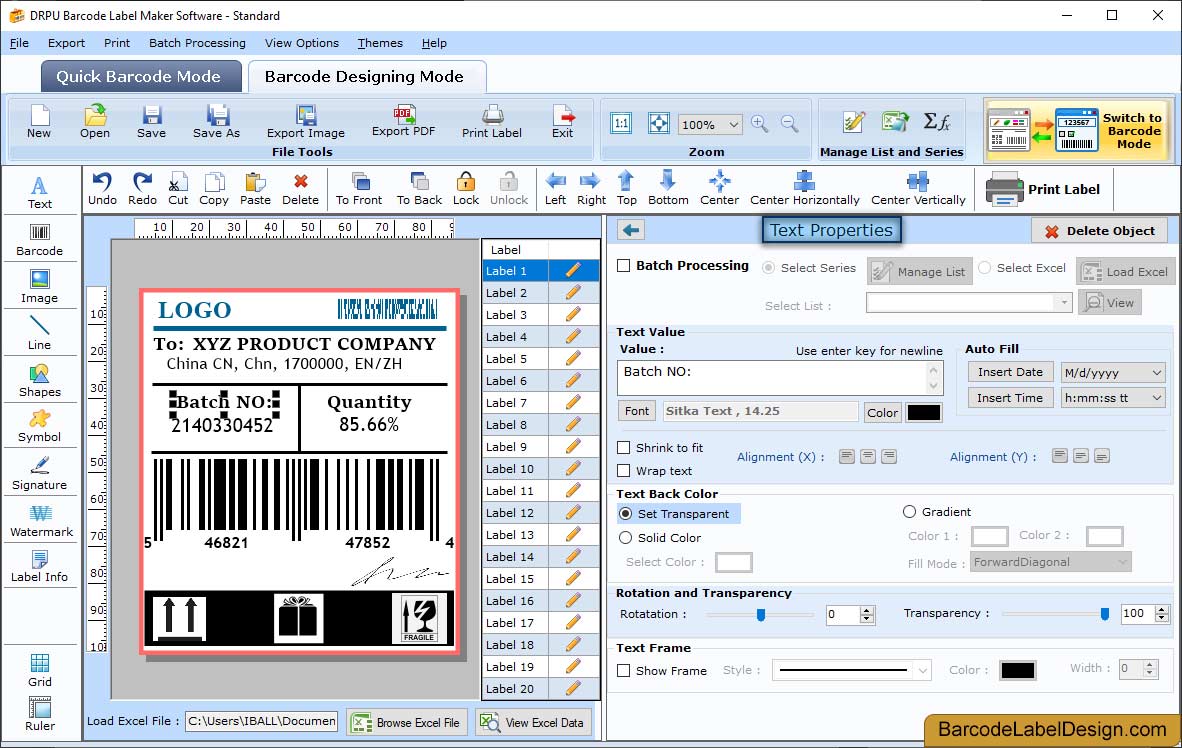Toggle the Grid view icon
The width and height of the screenshot is (1182, 748).
39,670
